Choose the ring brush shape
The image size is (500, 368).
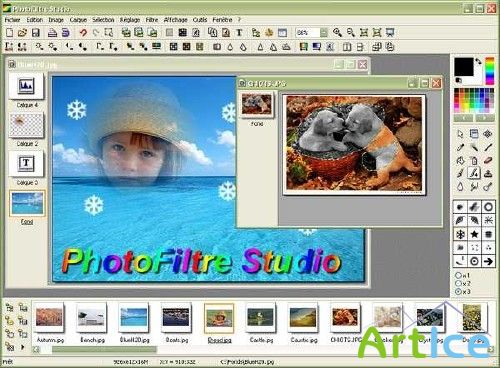[488, 207]
